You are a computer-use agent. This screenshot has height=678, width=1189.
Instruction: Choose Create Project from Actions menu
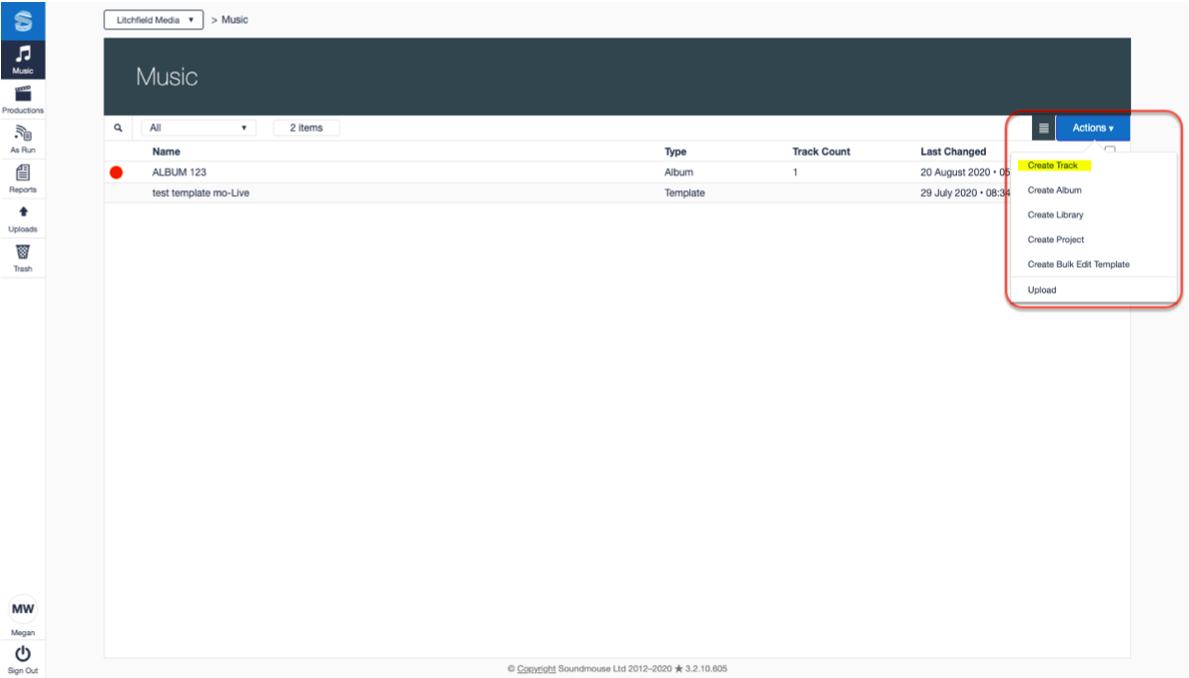1056,240
